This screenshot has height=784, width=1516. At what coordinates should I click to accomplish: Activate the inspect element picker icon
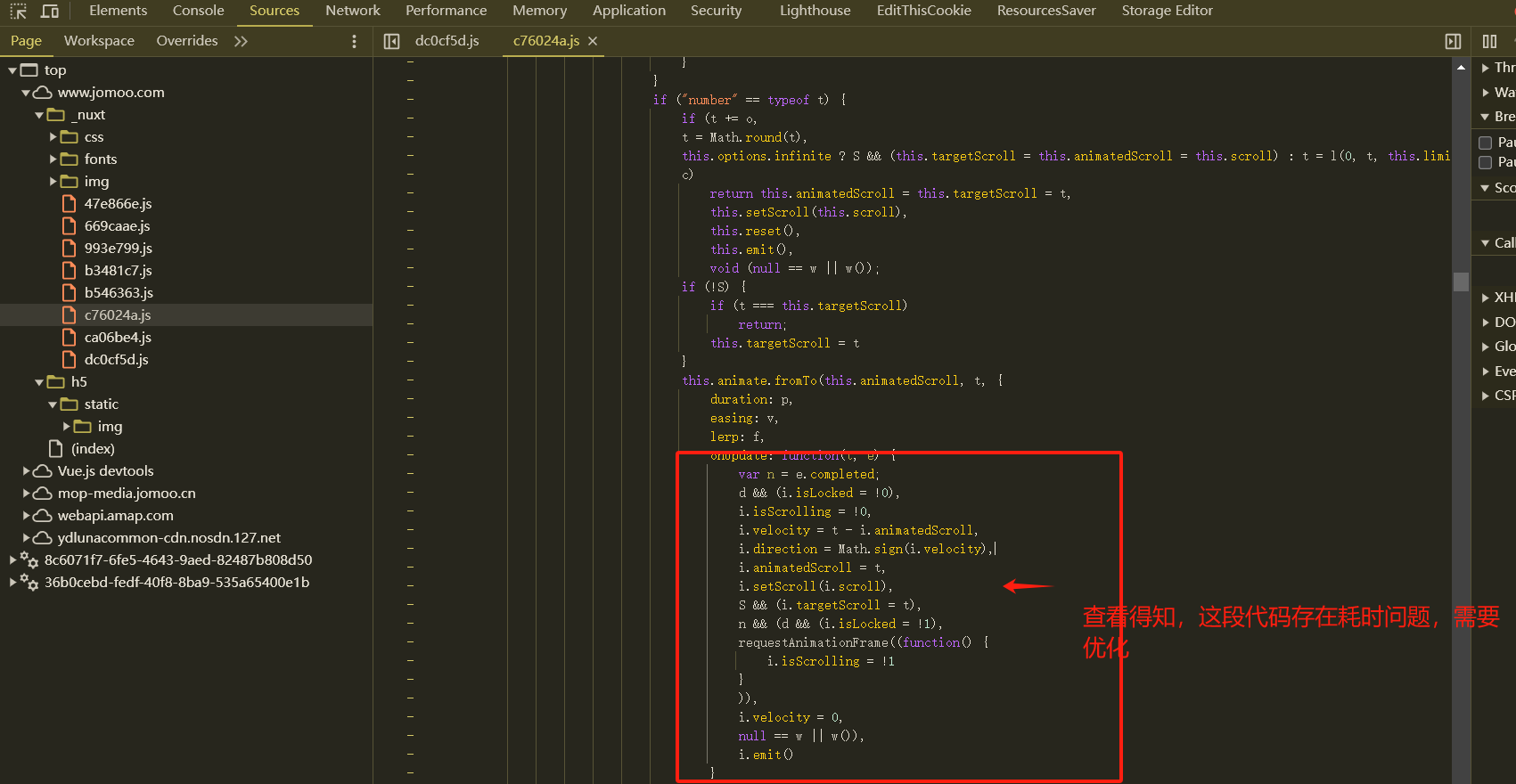pos(18,11)
